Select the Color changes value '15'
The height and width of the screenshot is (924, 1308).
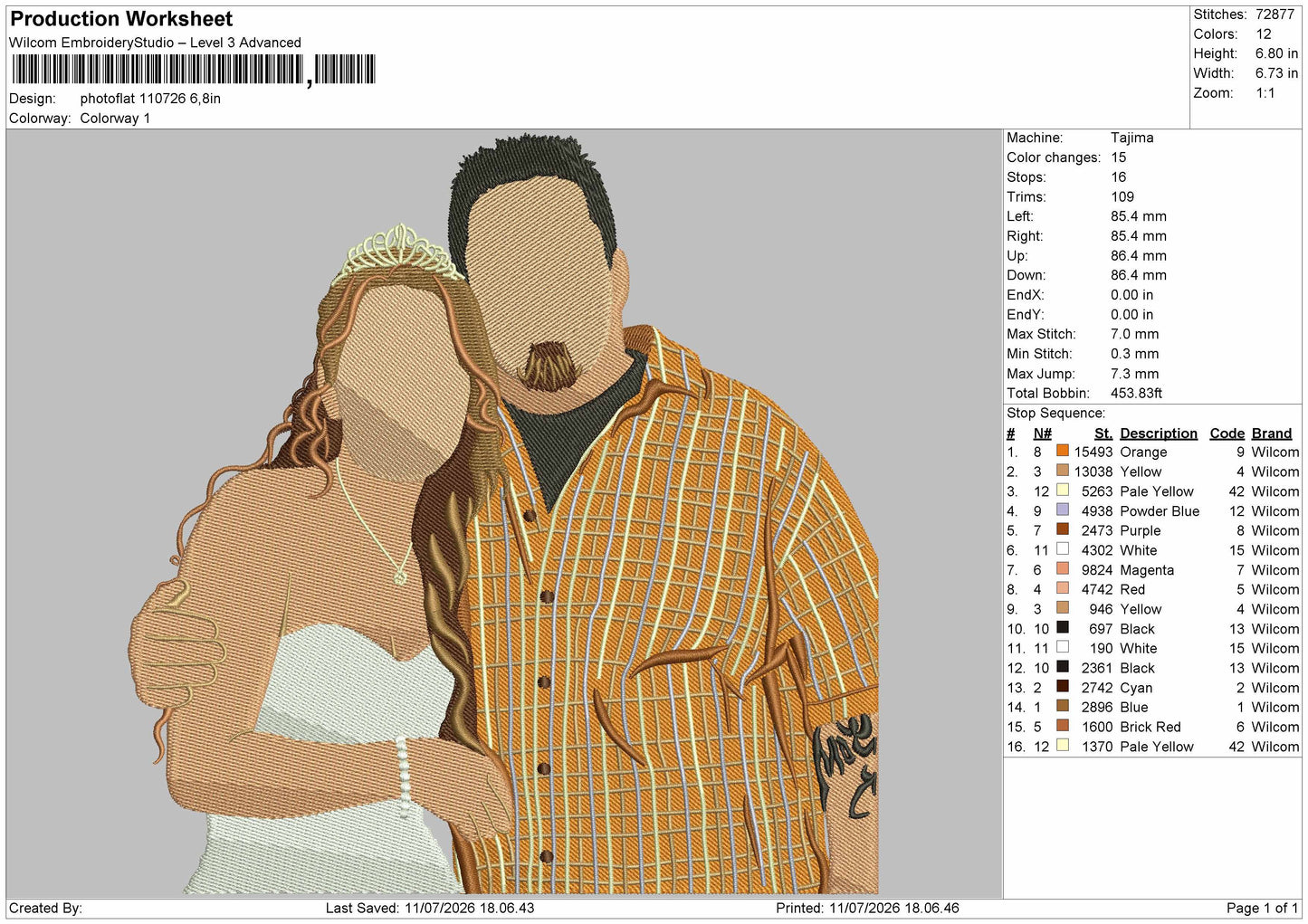[x=1119, y=157]
